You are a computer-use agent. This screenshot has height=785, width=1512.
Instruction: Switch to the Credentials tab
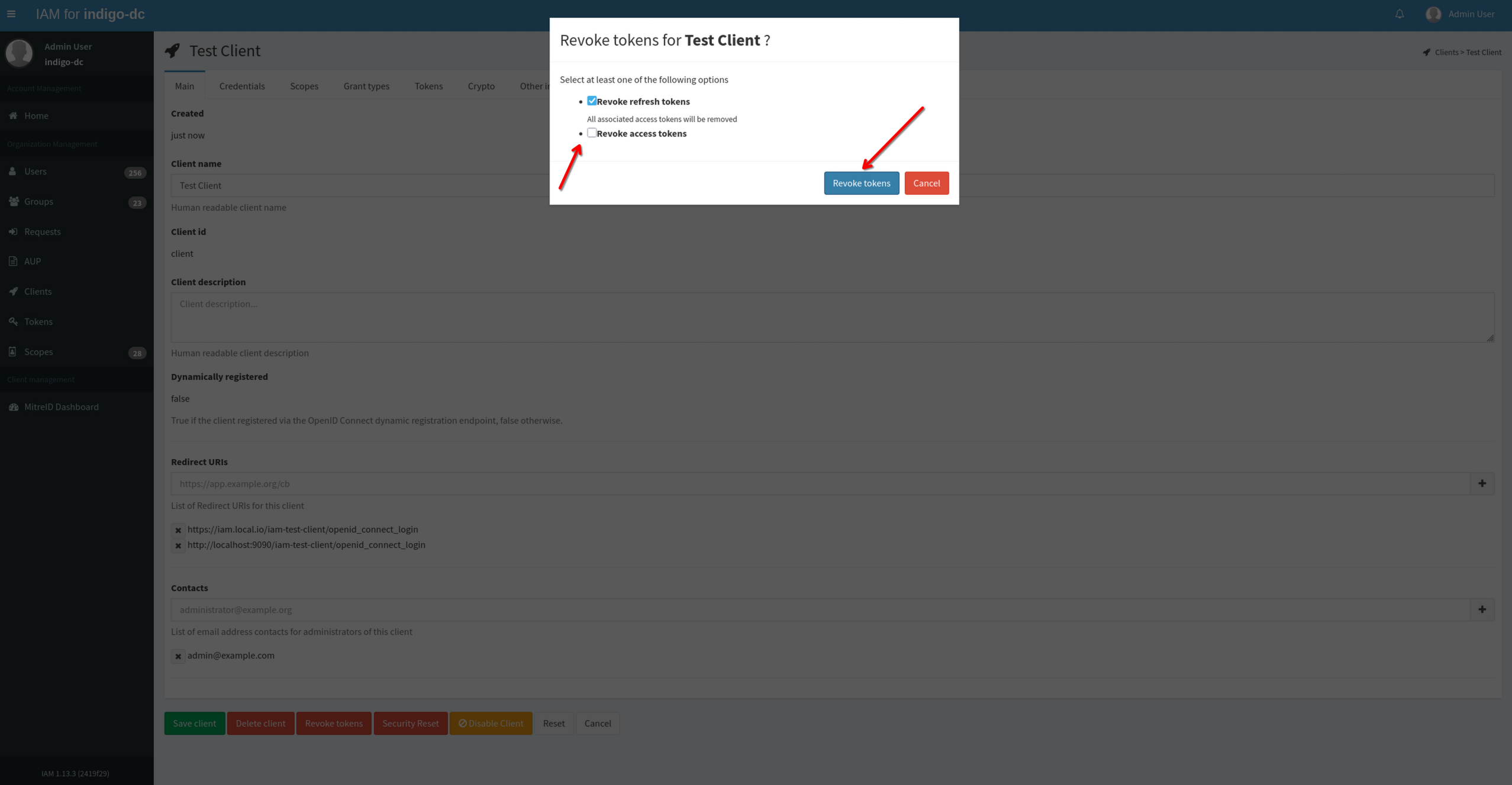coord(241,86)
